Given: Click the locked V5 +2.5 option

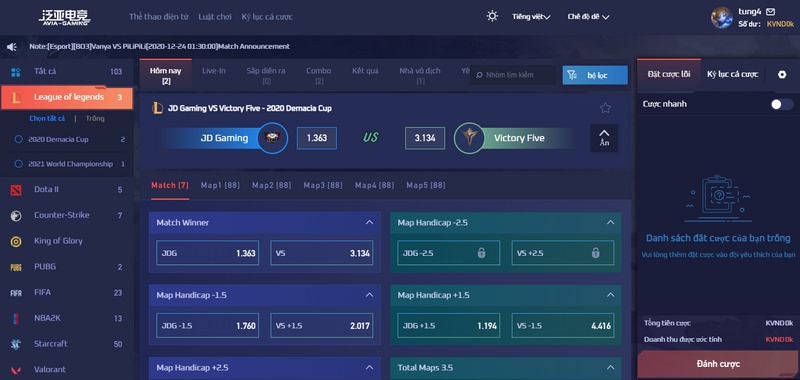Looking at the screenshot, I should pos(563,253).
